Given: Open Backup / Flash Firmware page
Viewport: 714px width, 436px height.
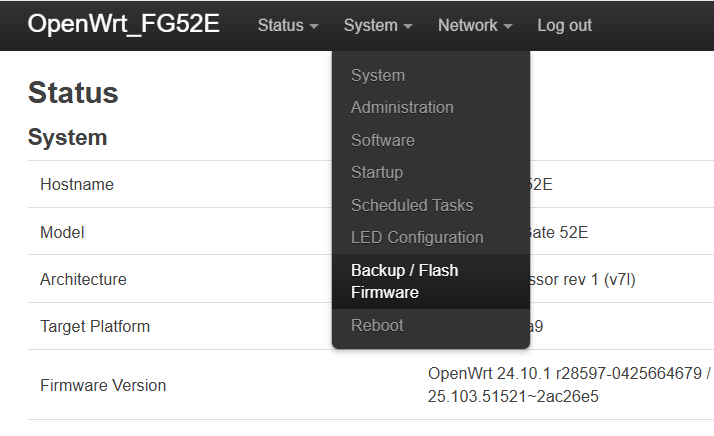Looking at the screenshot, I should coord(405,281).
